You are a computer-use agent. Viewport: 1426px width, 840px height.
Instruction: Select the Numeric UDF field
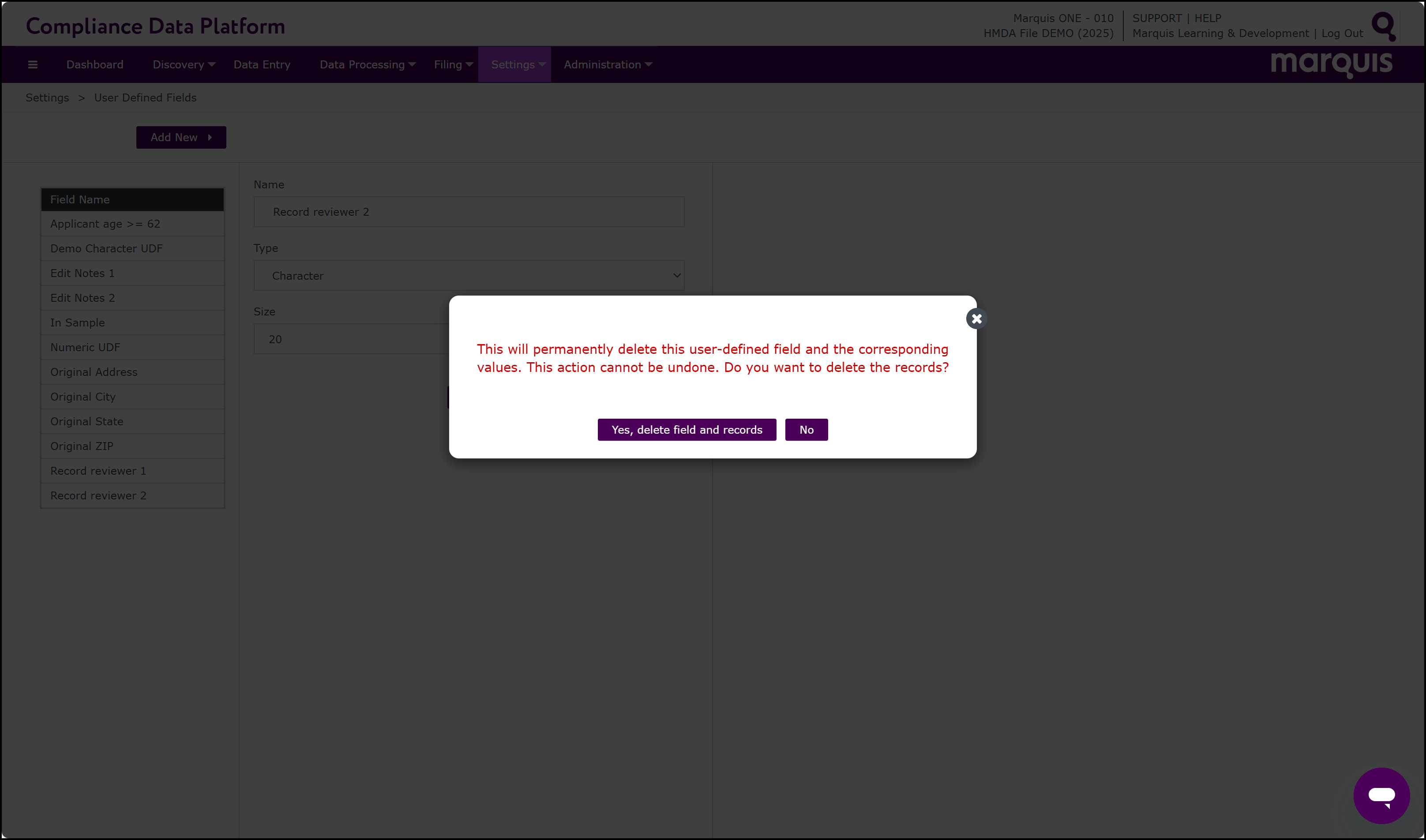click(132, 348)
